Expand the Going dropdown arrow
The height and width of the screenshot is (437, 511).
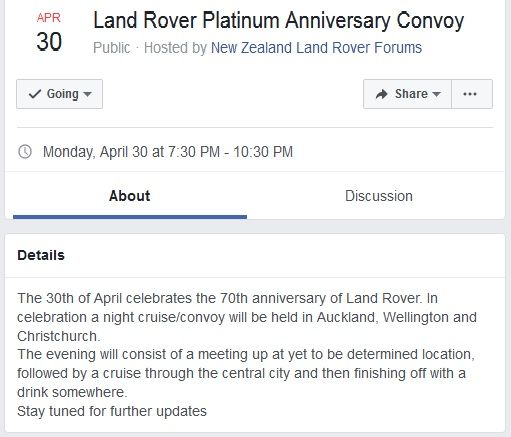pyautogui.click(x=87, y=94)
